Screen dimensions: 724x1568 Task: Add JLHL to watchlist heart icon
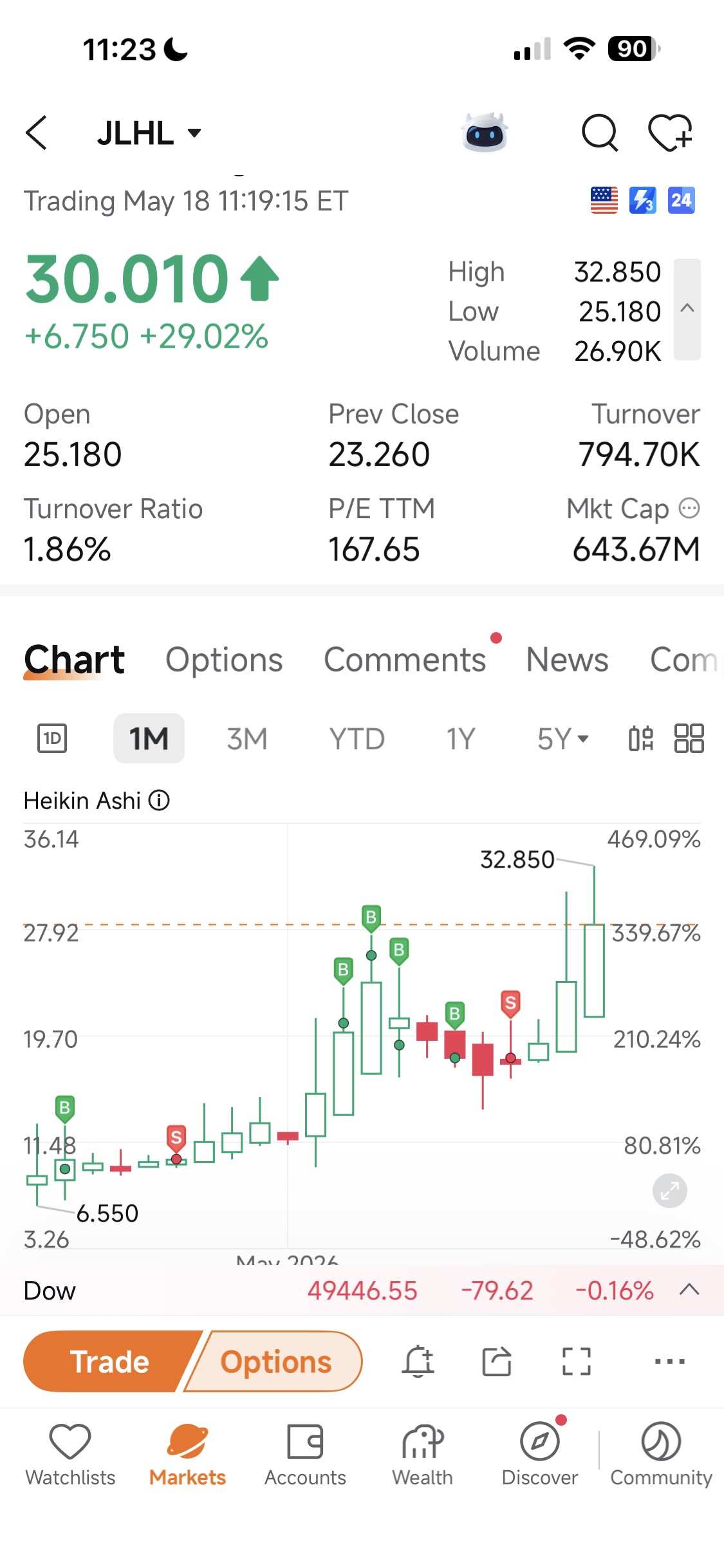[x=670, y=133]
